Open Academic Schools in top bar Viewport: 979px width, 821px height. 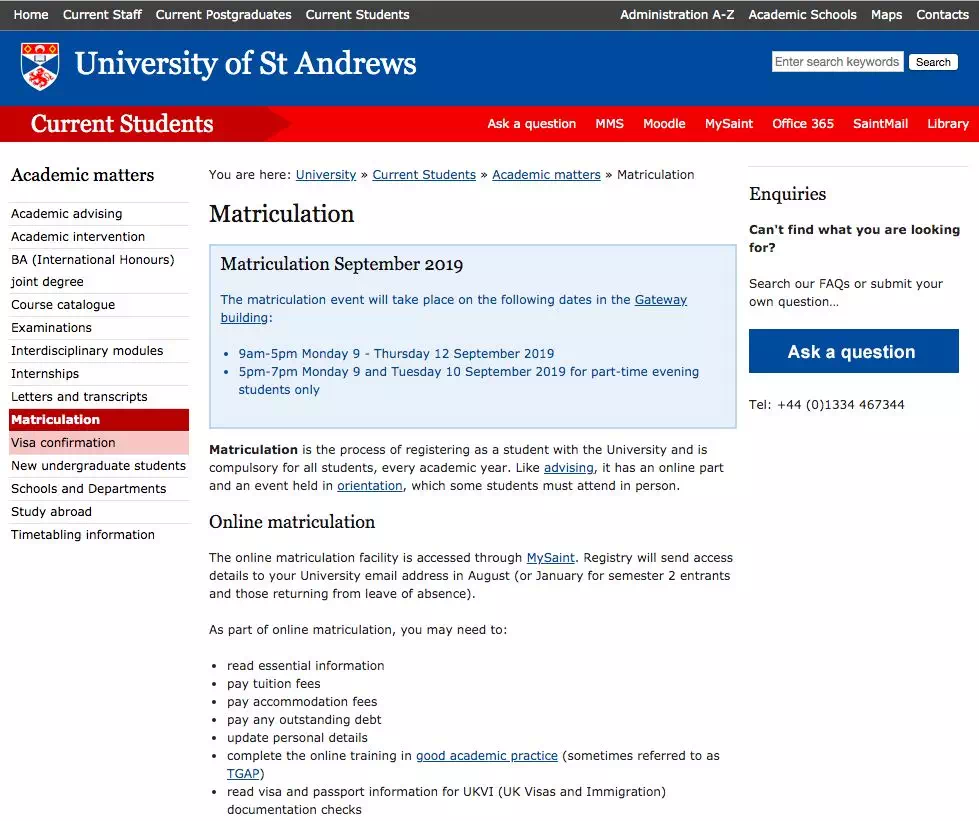tap(802, 14)
